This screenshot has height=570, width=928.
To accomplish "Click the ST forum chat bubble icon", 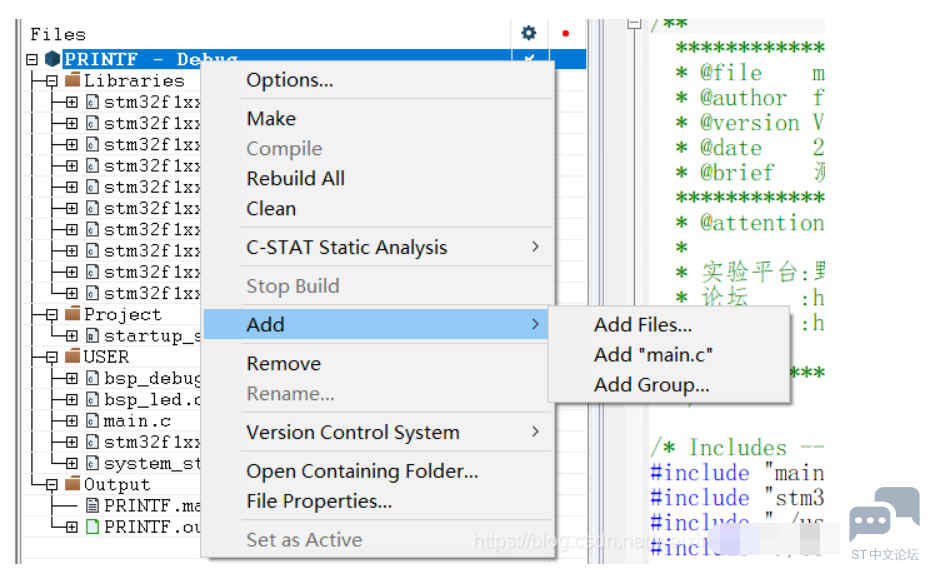I will tap(884, 515).
